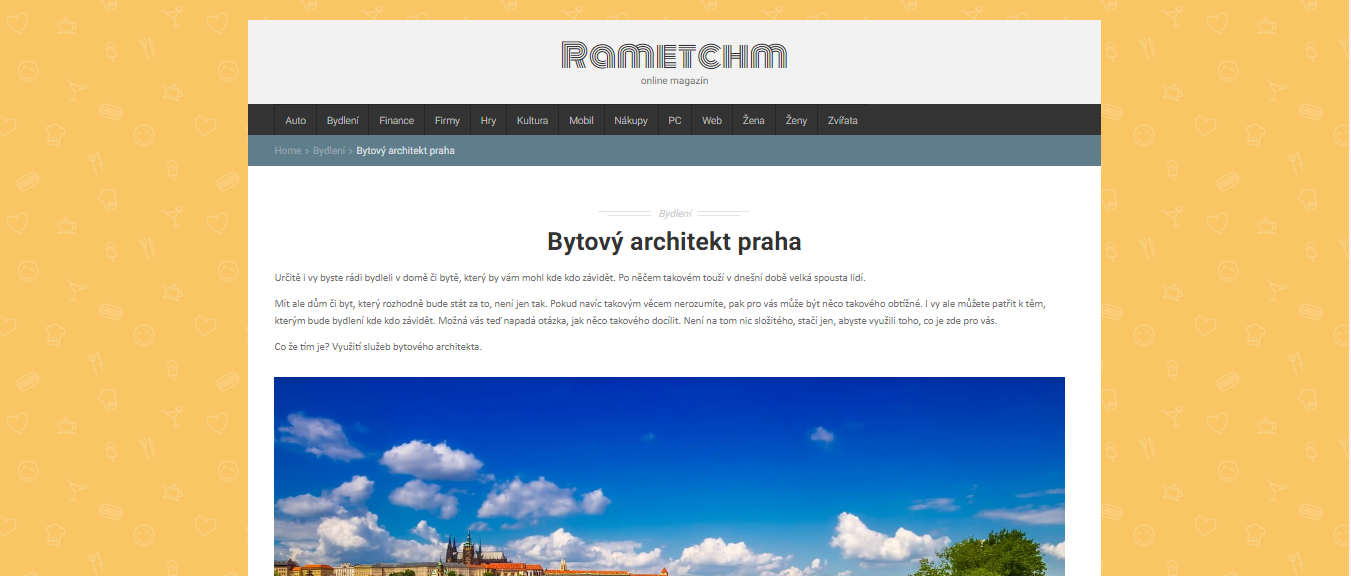Viewport: 1351px width, 576px height.
Task: Click the Home breadcrumb link
Action: click(288, 150)
